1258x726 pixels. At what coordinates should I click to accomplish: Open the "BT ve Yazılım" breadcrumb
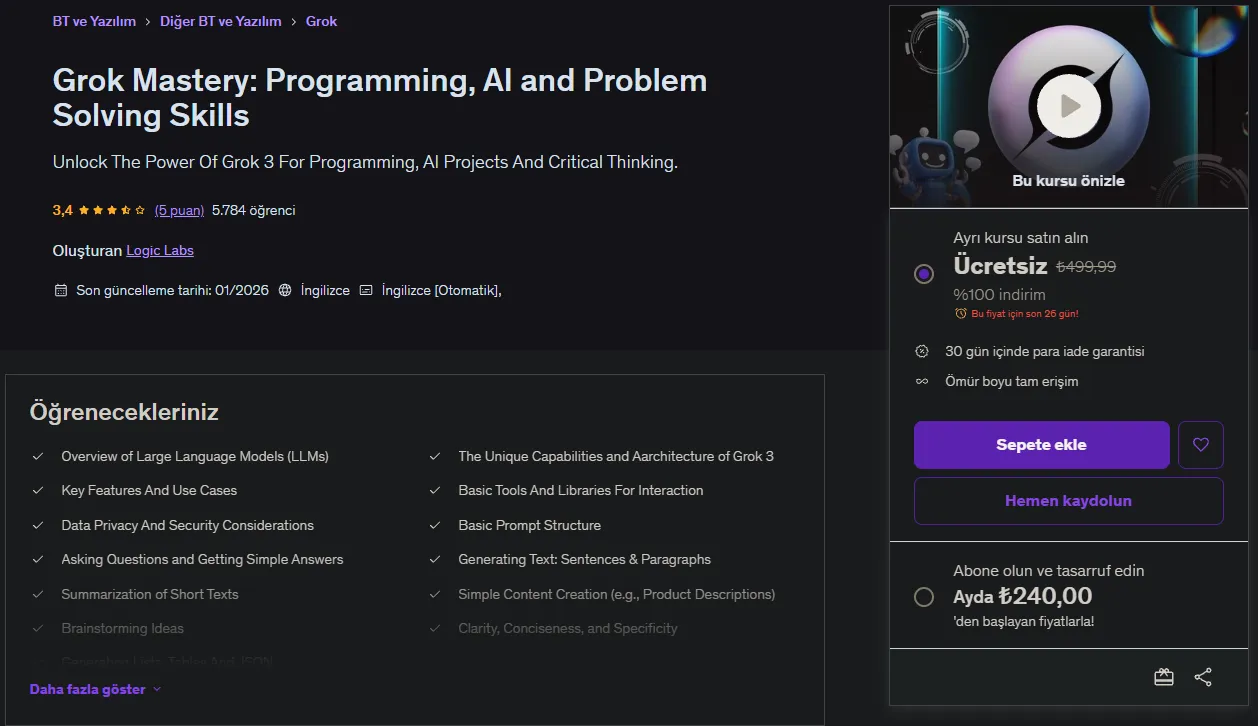click(x=94, y=21)
